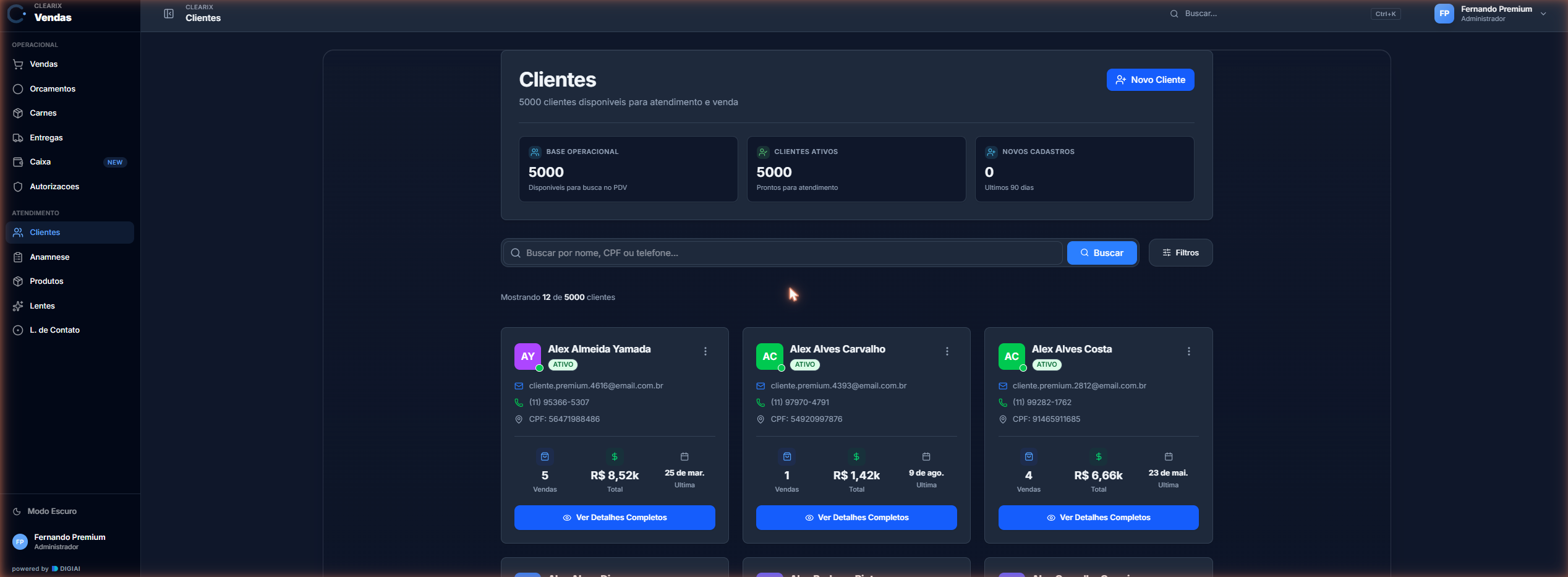
Task: Click the Autorizacoes shield icon
Action: point(18,187)
